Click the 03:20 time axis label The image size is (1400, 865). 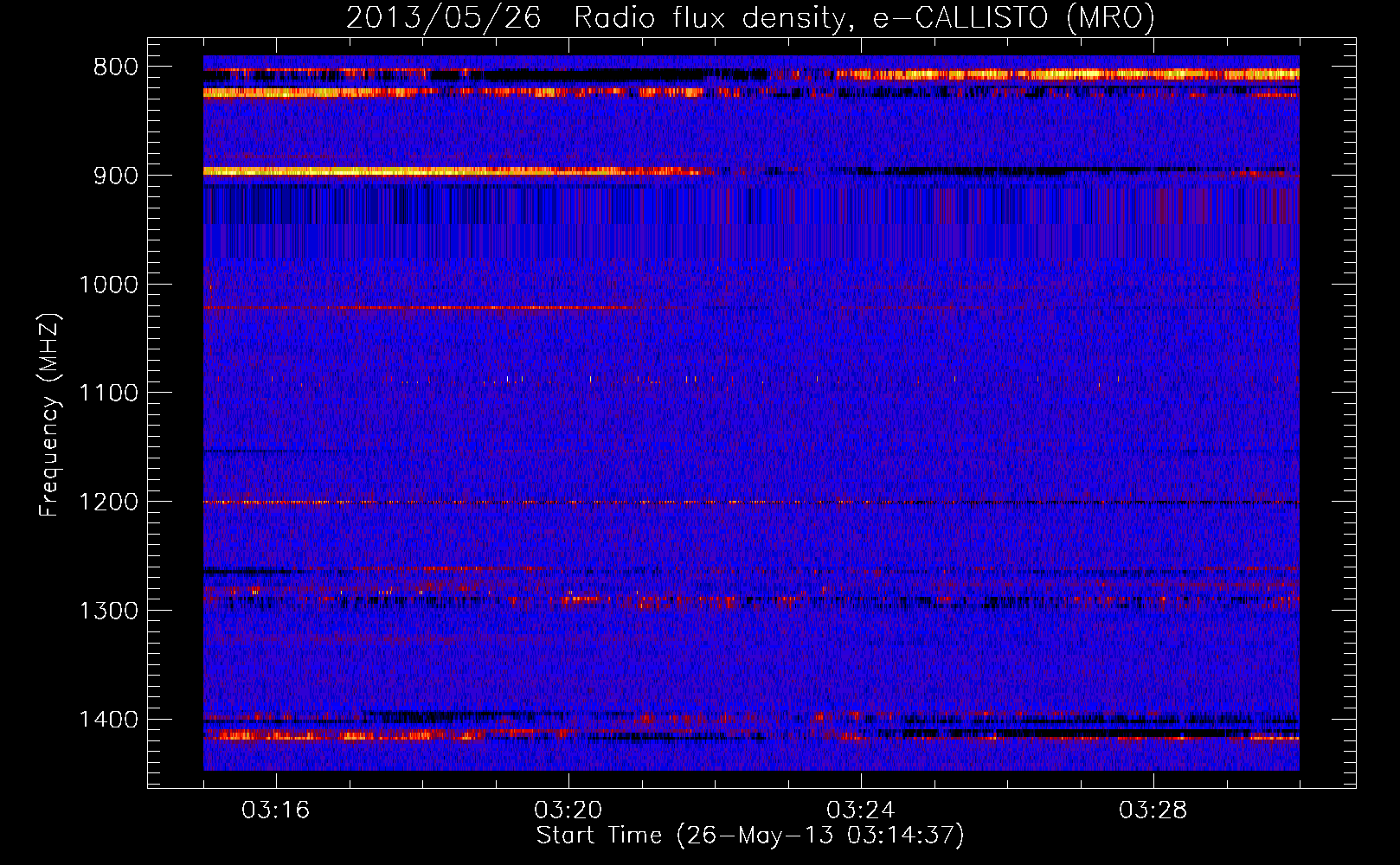[568, 811]
